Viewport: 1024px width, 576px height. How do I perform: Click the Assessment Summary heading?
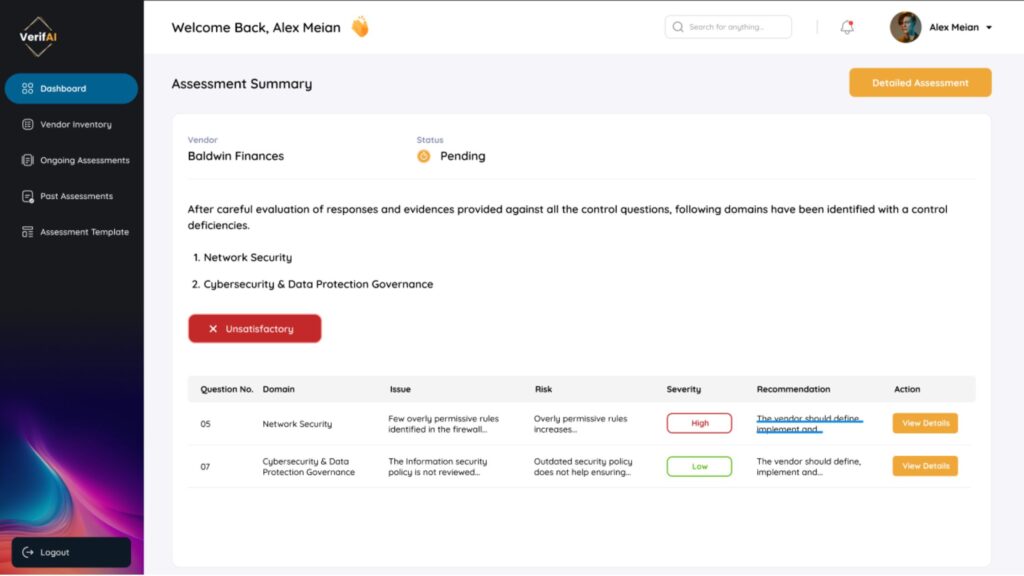(x=242, y=84)
